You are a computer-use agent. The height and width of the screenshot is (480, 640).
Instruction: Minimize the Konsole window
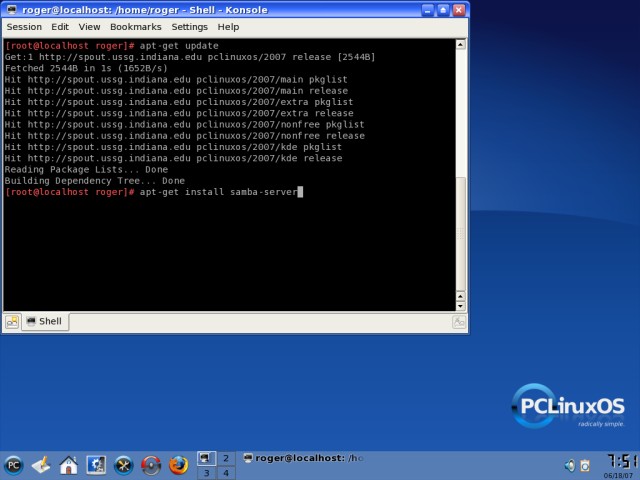point(427,10)
